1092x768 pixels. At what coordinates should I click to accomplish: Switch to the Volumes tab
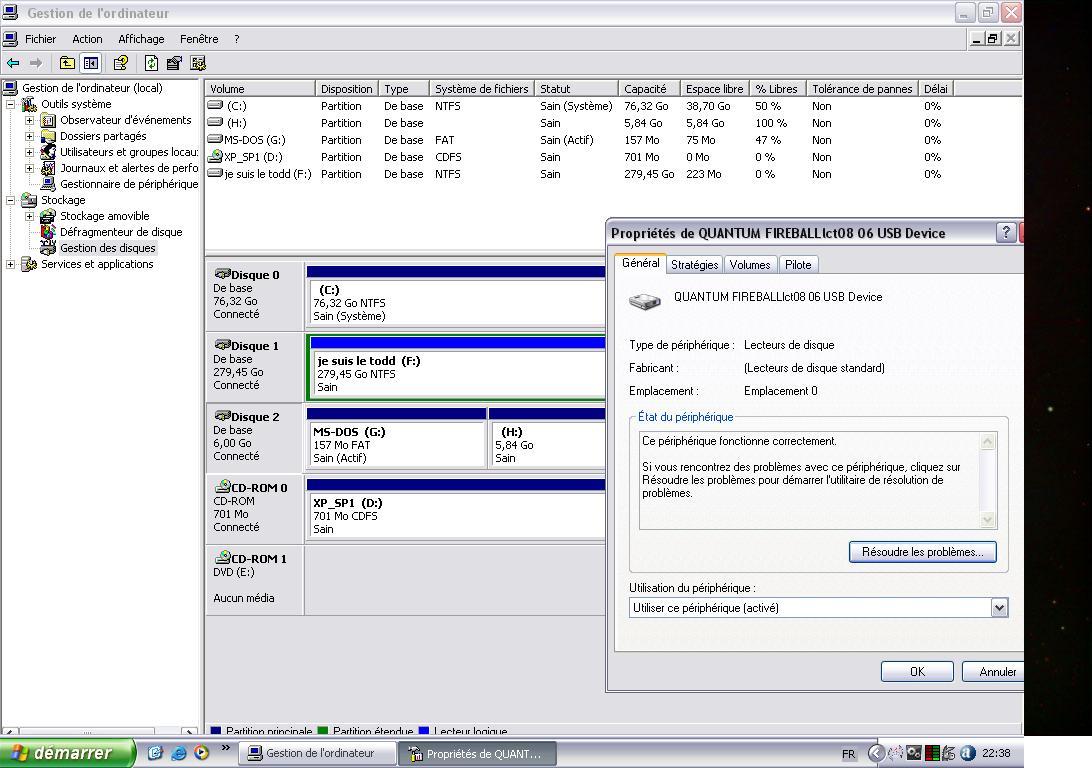[749, 265]
